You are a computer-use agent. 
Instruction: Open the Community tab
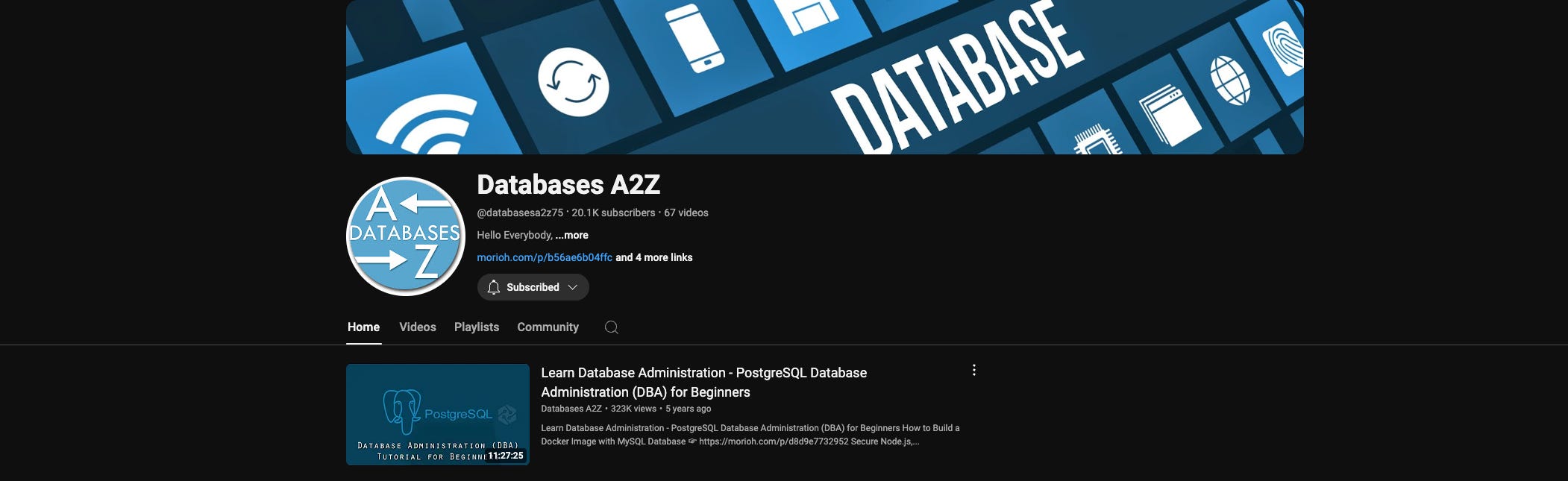point(548,327)
